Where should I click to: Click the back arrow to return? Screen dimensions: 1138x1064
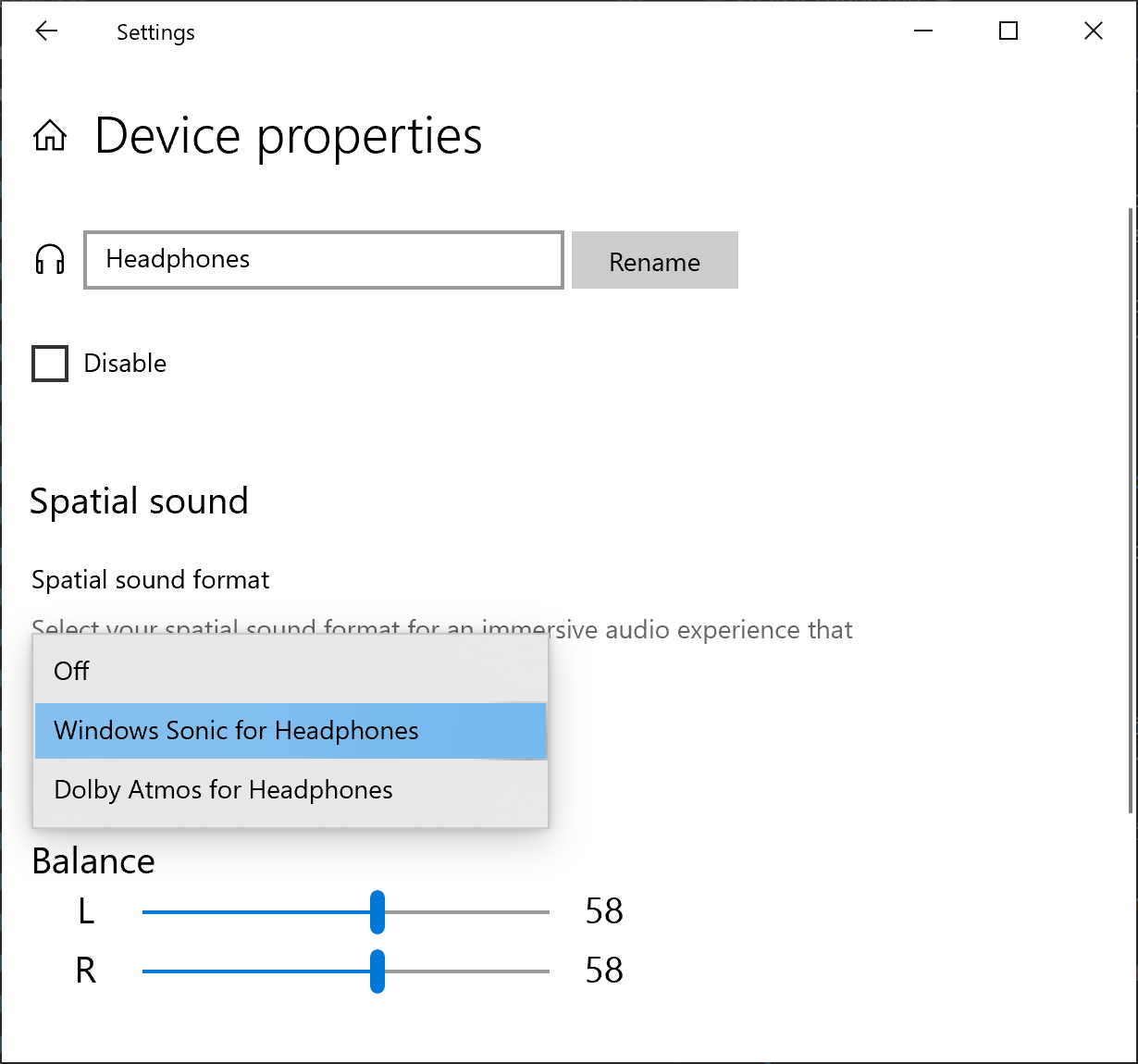45,31
